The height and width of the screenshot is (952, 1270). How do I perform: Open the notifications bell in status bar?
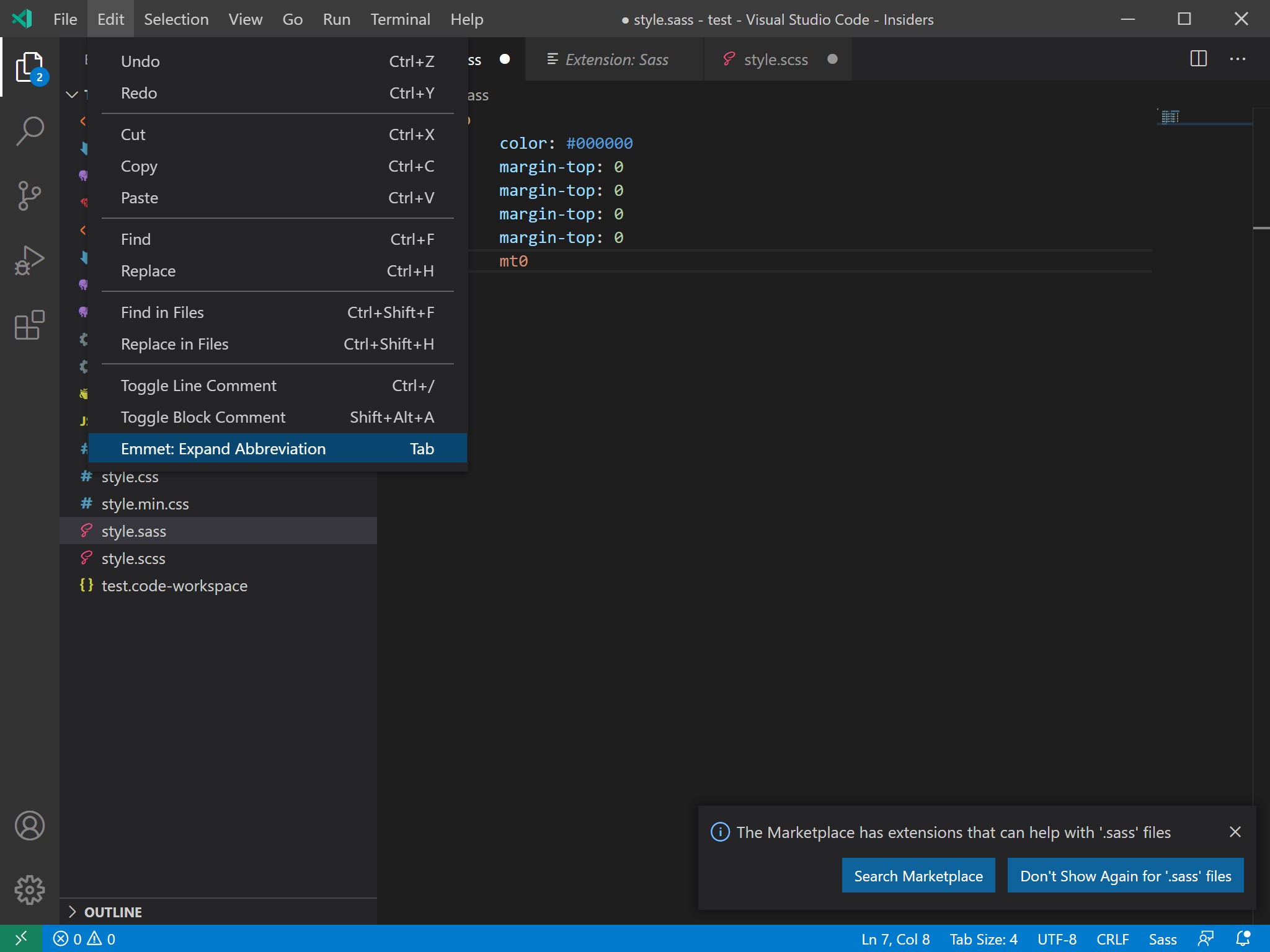[1243, 938]
